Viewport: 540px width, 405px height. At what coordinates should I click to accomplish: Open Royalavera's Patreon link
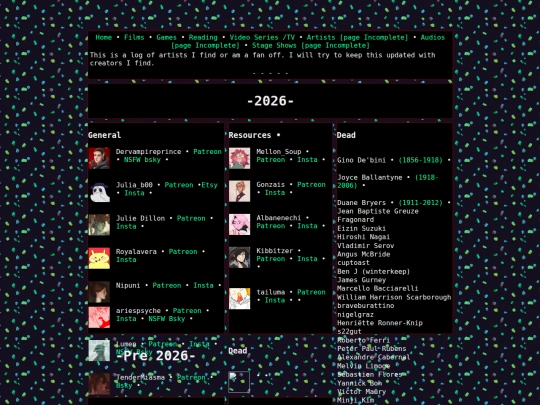pyautogui.click(x=183, y=252)
